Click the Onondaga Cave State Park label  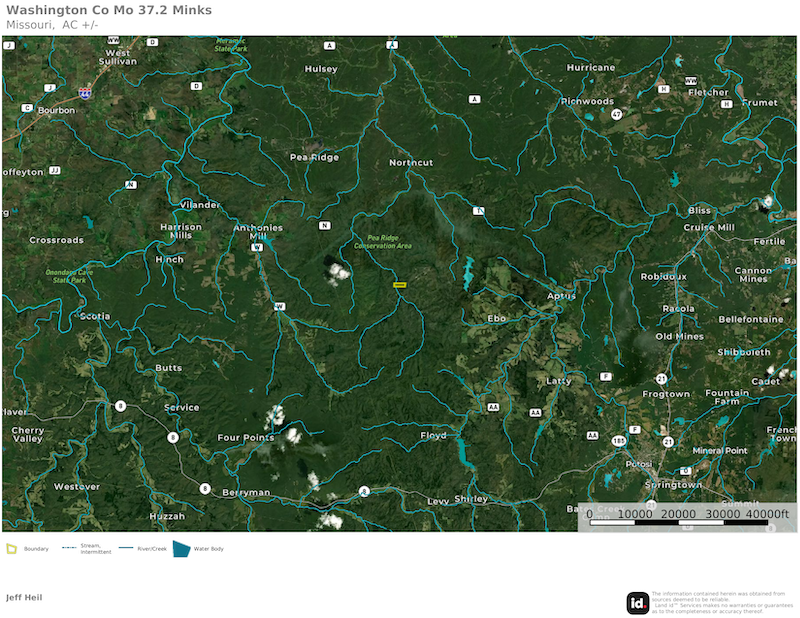(x=70, y=276)
